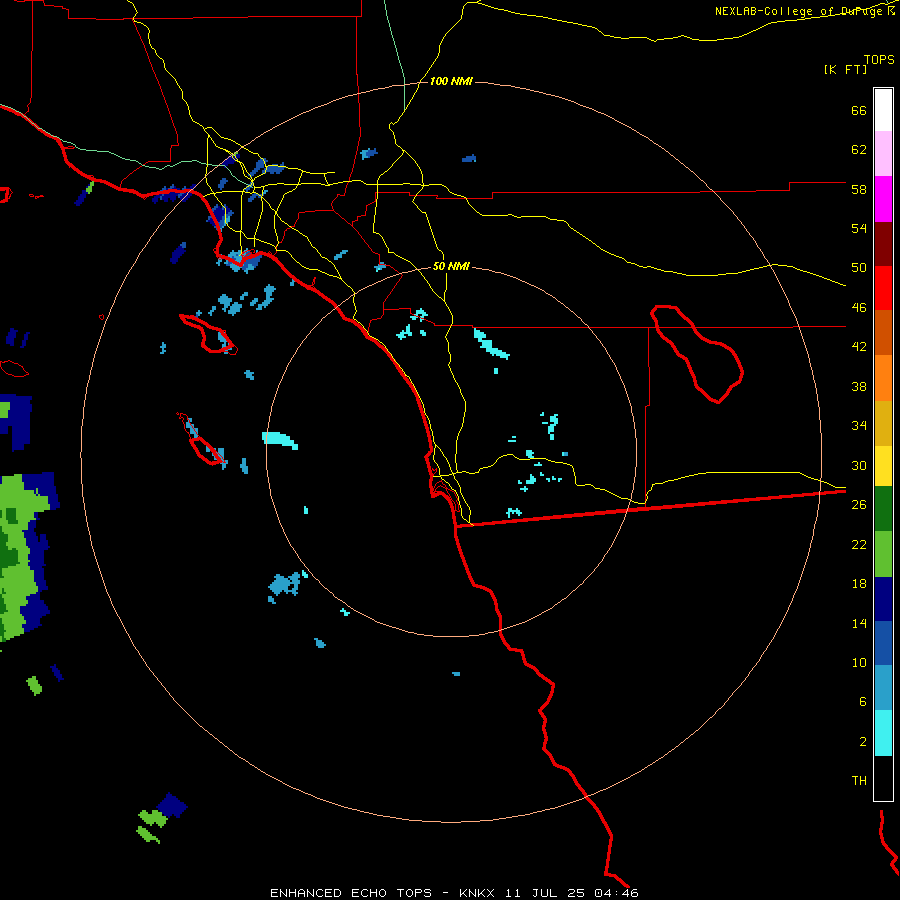Image resolution: width=900 pixels, height=900 pixels.
Task: Click the 46 value on the legend
Action: point(859,308)
